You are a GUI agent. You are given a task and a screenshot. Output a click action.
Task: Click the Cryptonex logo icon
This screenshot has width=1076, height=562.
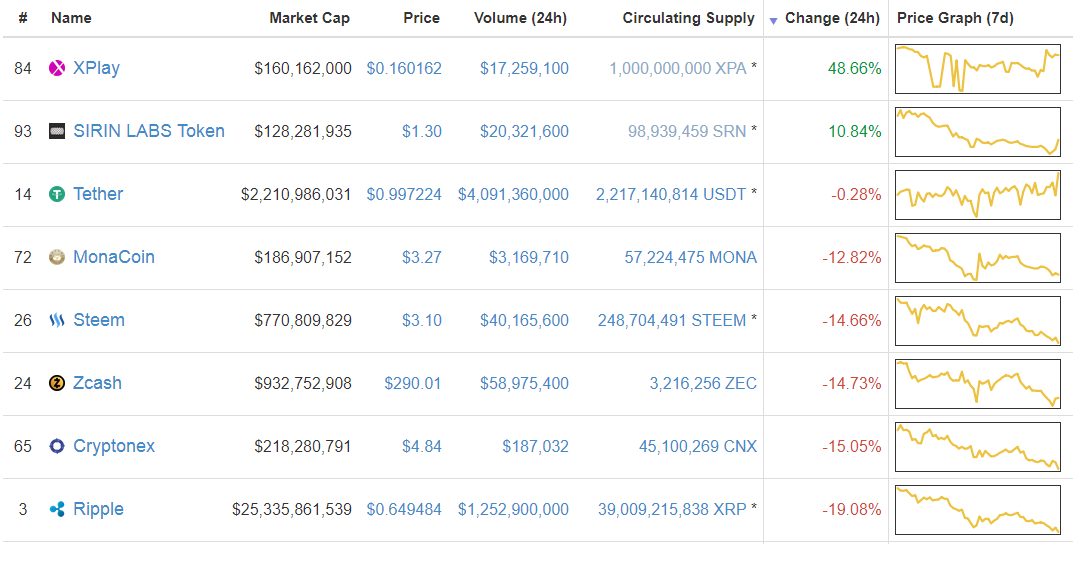coord(57,446)
